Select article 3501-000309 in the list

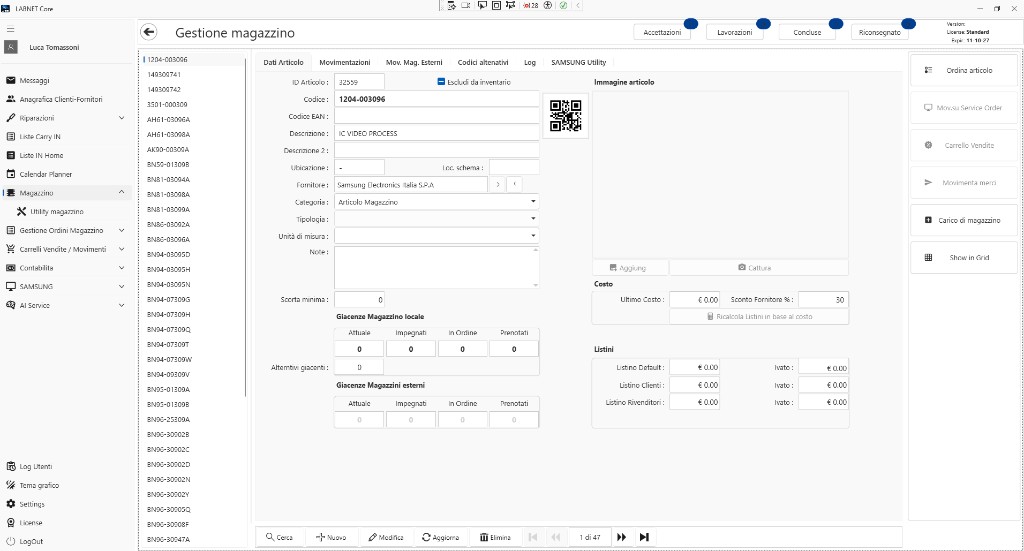pyautogui.click(x=167, y=104)
